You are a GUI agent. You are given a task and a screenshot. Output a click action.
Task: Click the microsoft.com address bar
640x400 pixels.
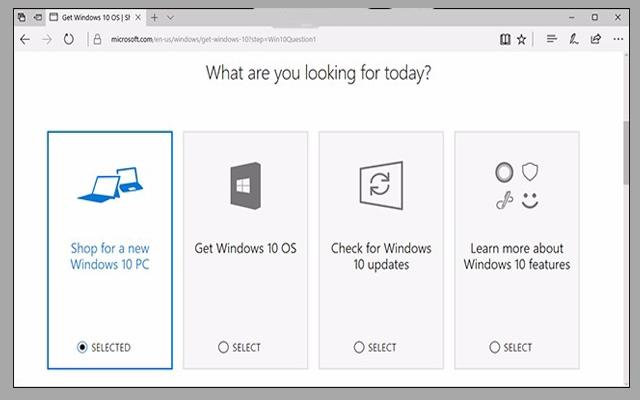[x=213, y=40]
